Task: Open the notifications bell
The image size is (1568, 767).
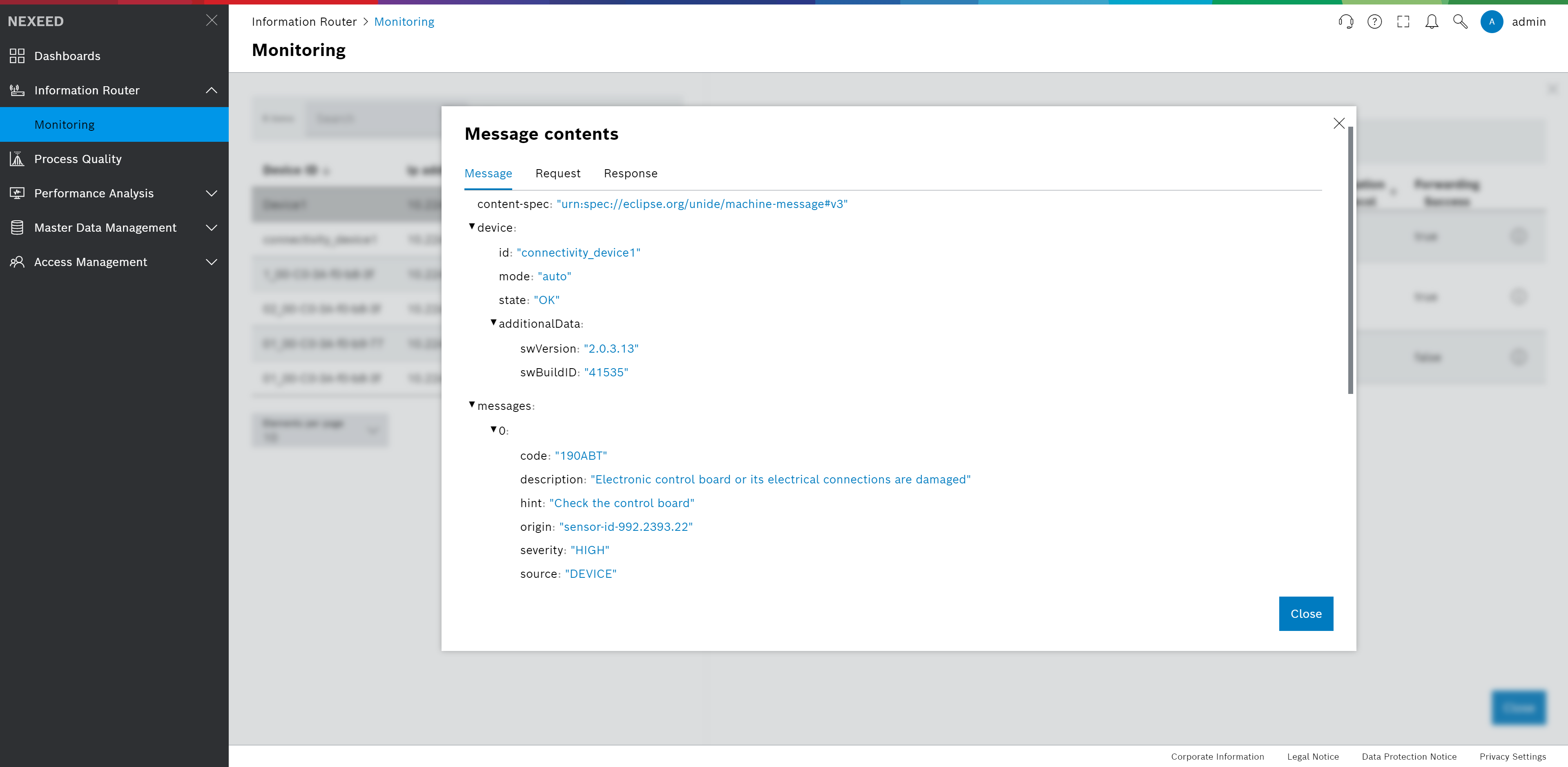Action: [1432, 22]
